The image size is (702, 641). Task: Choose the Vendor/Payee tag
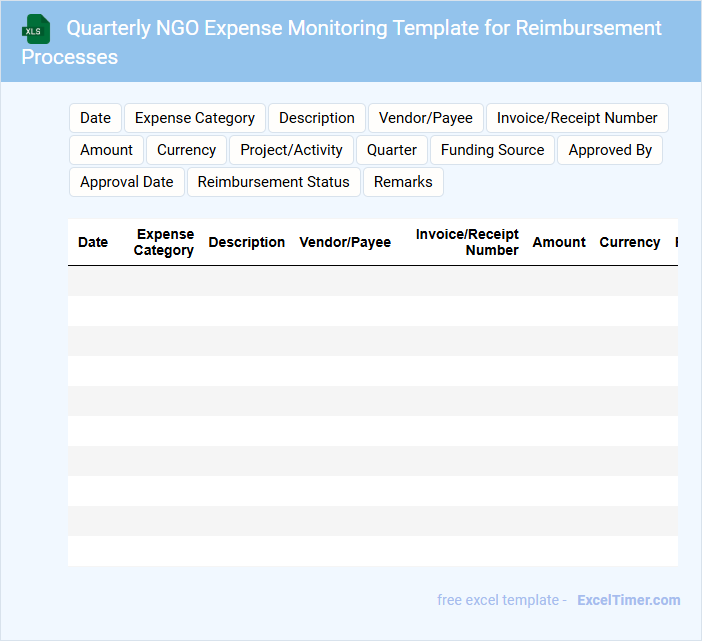tap(426, 118)
